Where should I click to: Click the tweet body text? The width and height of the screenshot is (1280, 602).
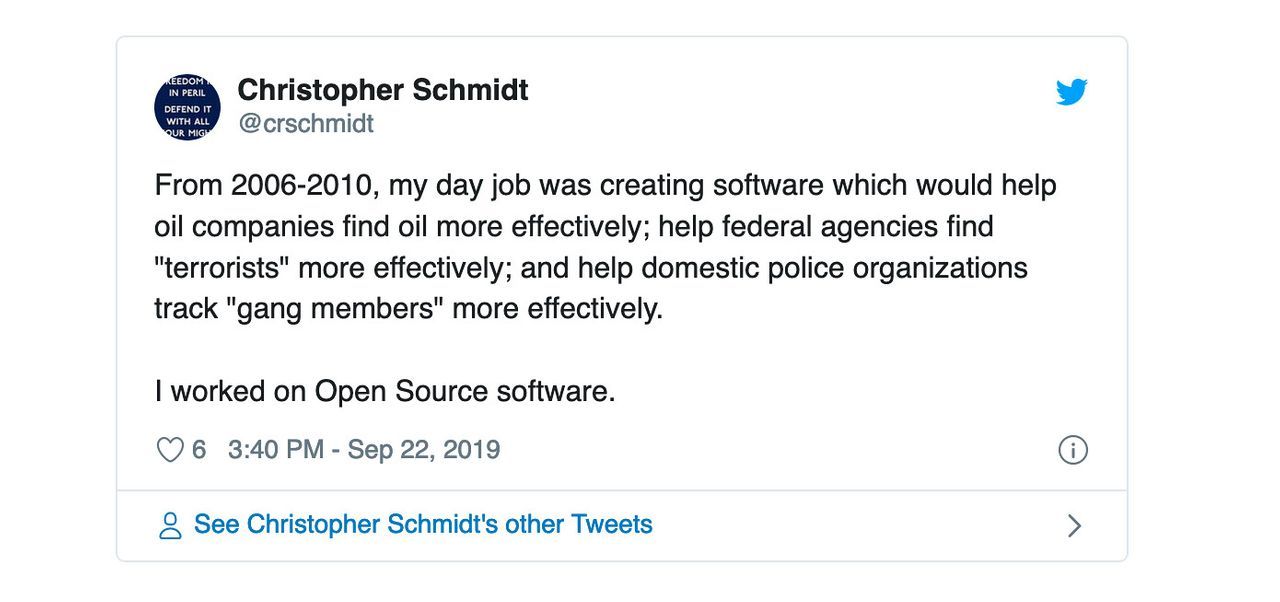point(600,246)
